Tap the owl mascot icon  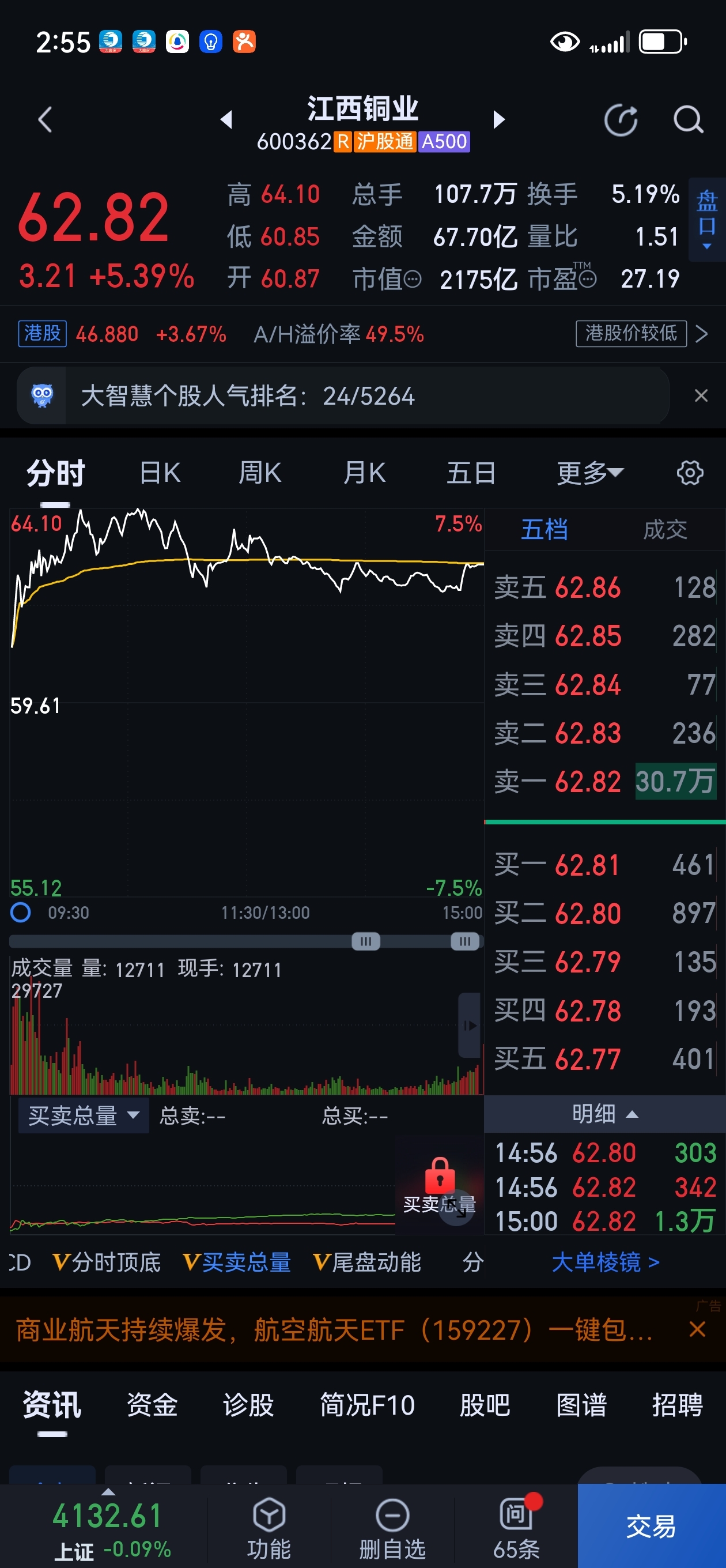pos(42,395)
